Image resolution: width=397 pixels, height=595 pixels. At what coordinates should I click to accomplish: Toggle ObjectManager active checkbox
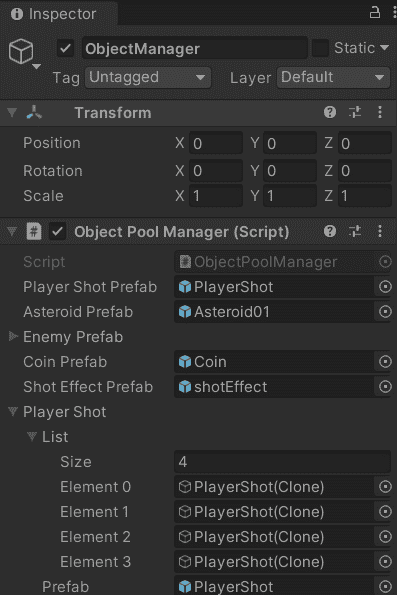[x=65, y=49]
